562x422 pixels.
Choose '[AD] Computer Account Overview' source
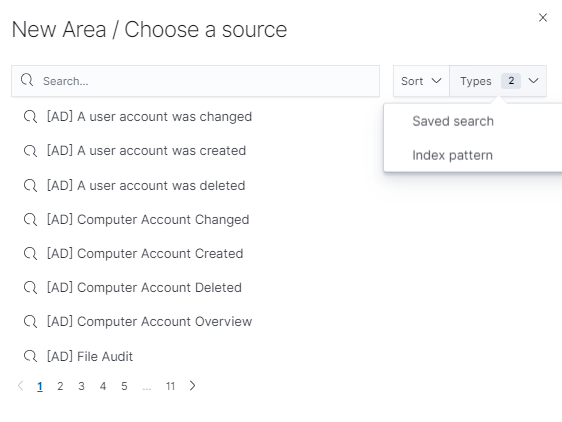coord(149,322)
